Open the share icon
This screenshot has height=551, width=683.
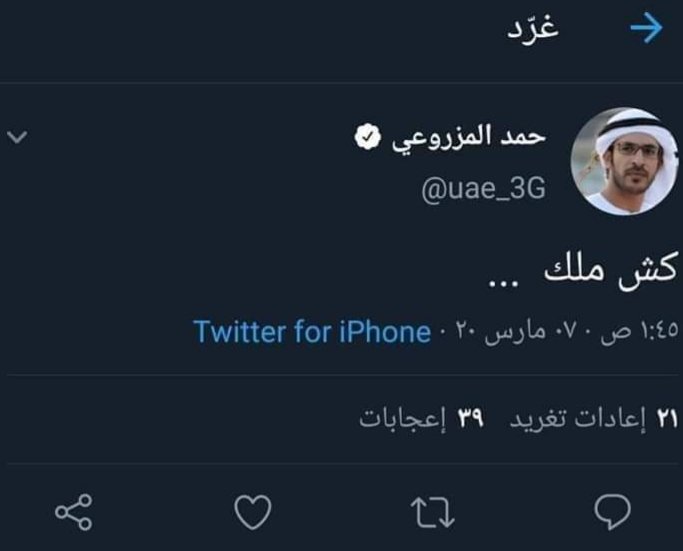pos(74,512)
